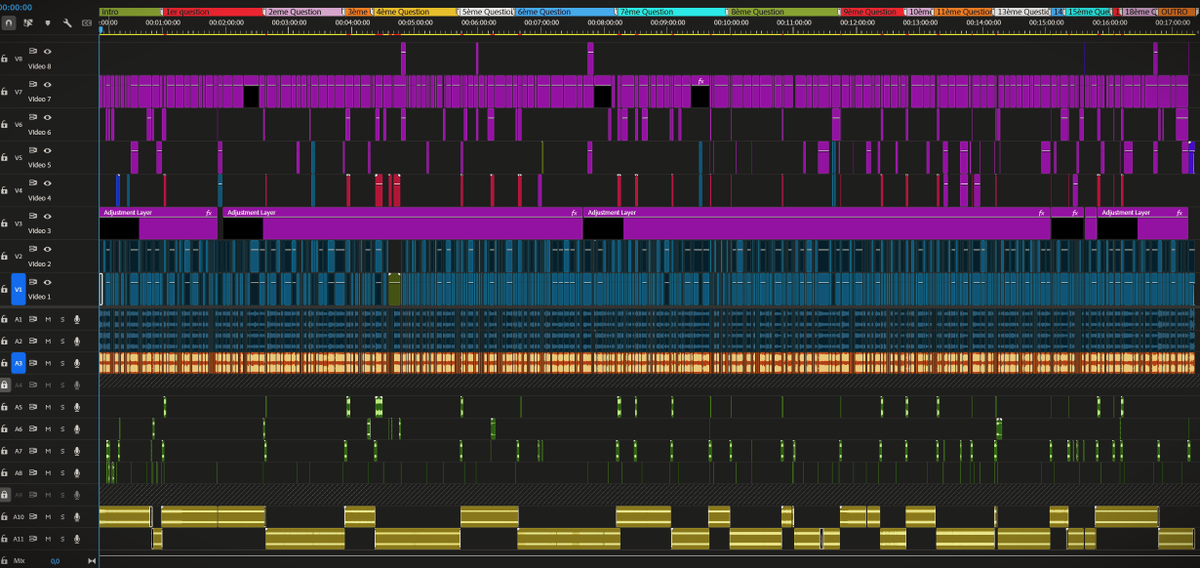Toggle sync lock on audio track A5
This screenshot has height=568, width=1200.
click(x=33, y=407)
